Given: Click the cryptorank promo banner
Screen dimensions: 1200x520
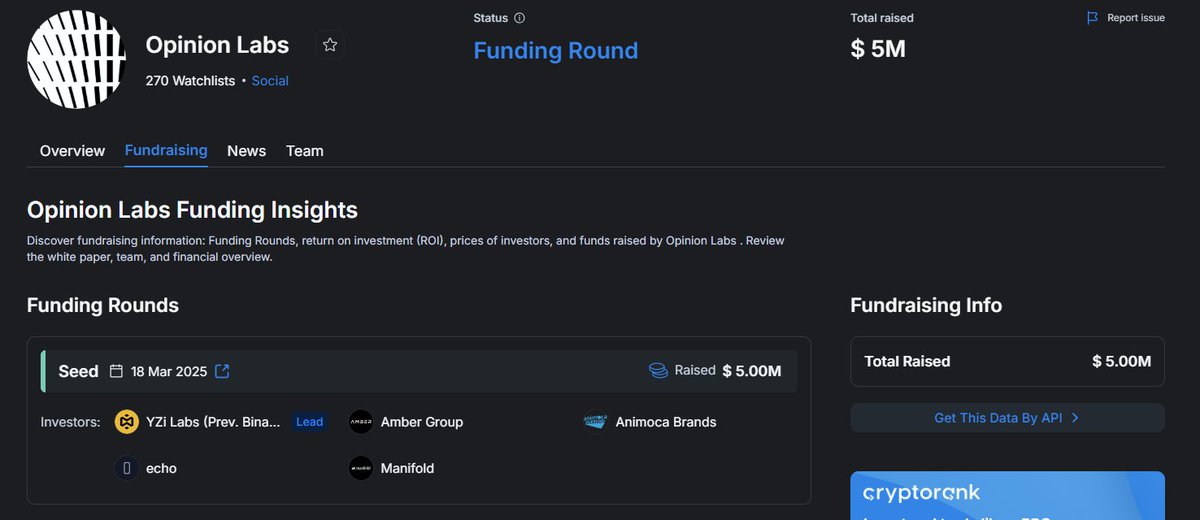Looking at the screenshot, I should 1007,496.
